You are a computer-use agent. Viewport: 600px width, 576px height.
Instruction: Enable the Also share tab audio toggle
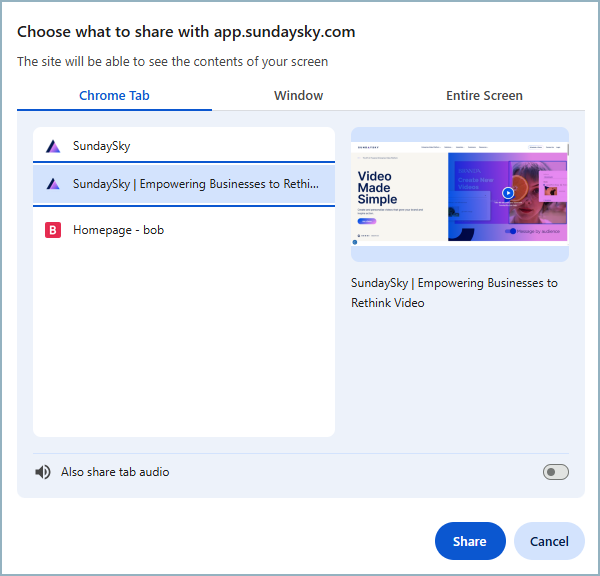pyautogui.click(x=556, y=472)
